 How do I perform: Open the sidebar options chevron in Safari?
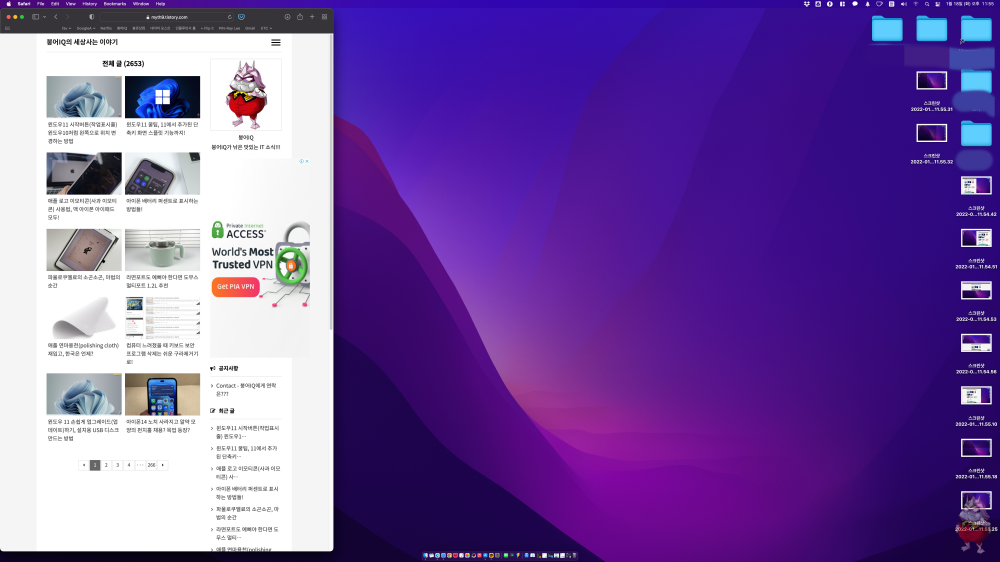tap(44, 17)
